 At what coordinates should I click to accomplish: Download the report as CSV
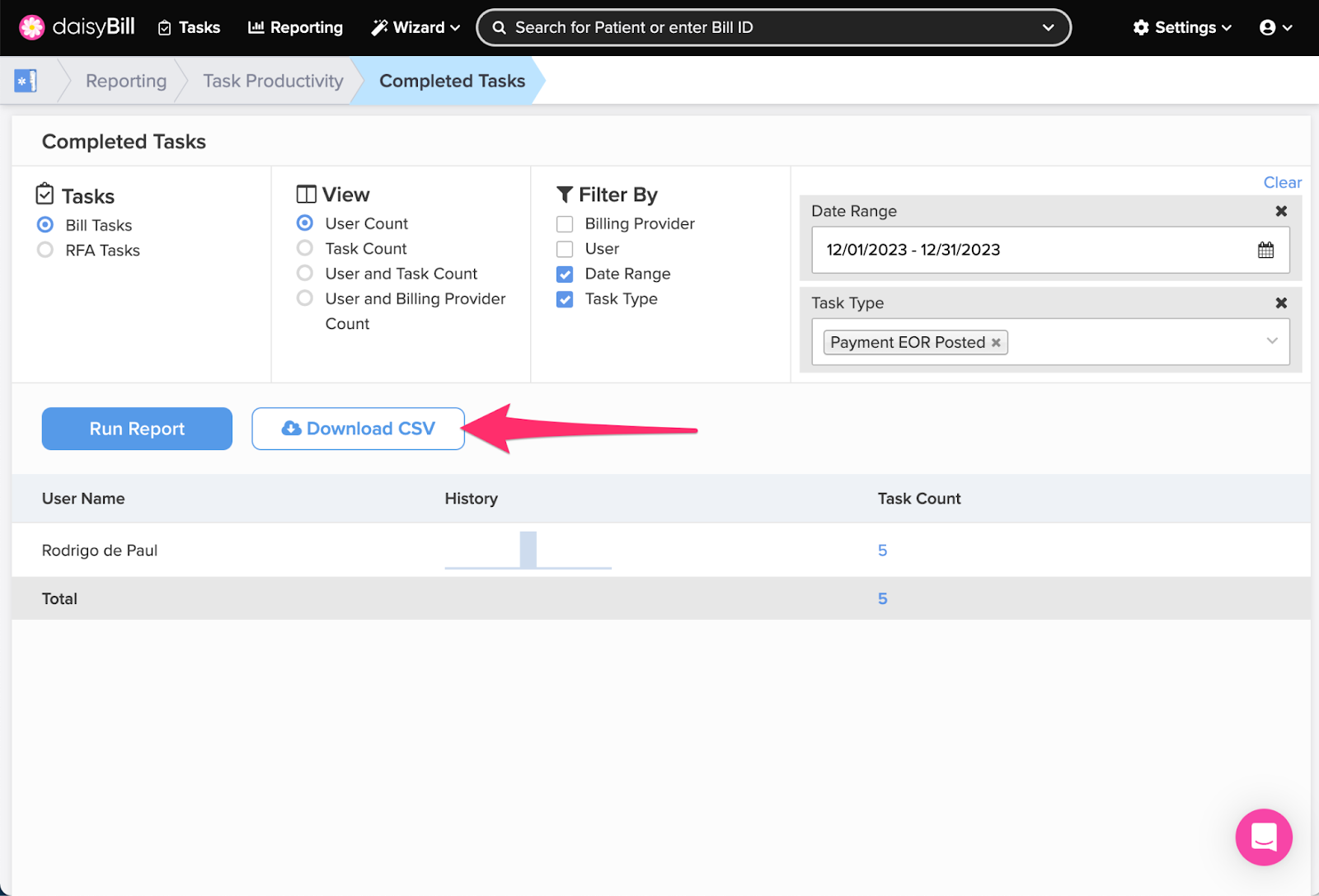[x=358, y=429]
